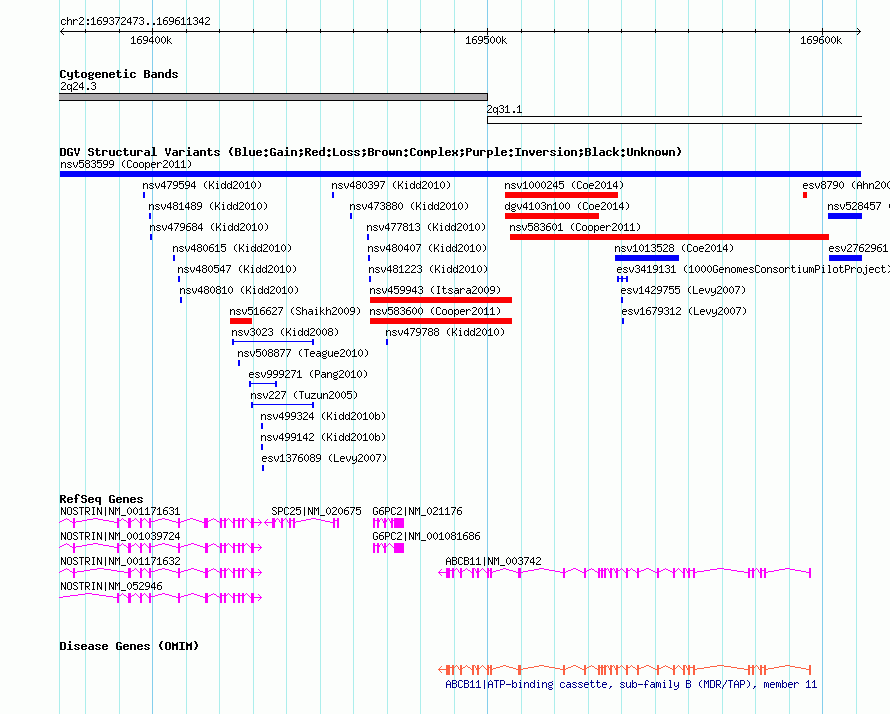Select esv1429755 (Levy2007) label
890x714 pixels.
pyautogui.click(x=683, y=290)
